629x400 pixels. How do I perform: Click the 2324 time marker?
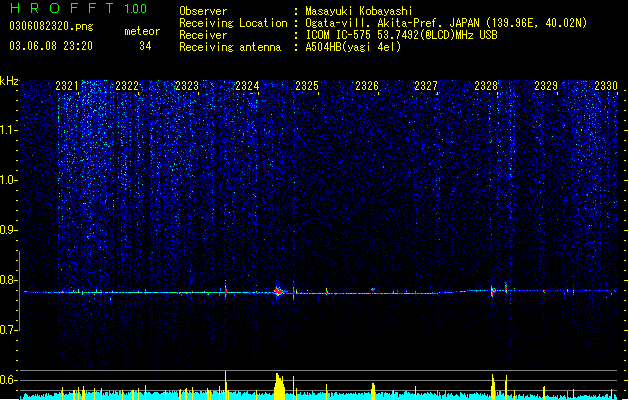click(247, 86)
